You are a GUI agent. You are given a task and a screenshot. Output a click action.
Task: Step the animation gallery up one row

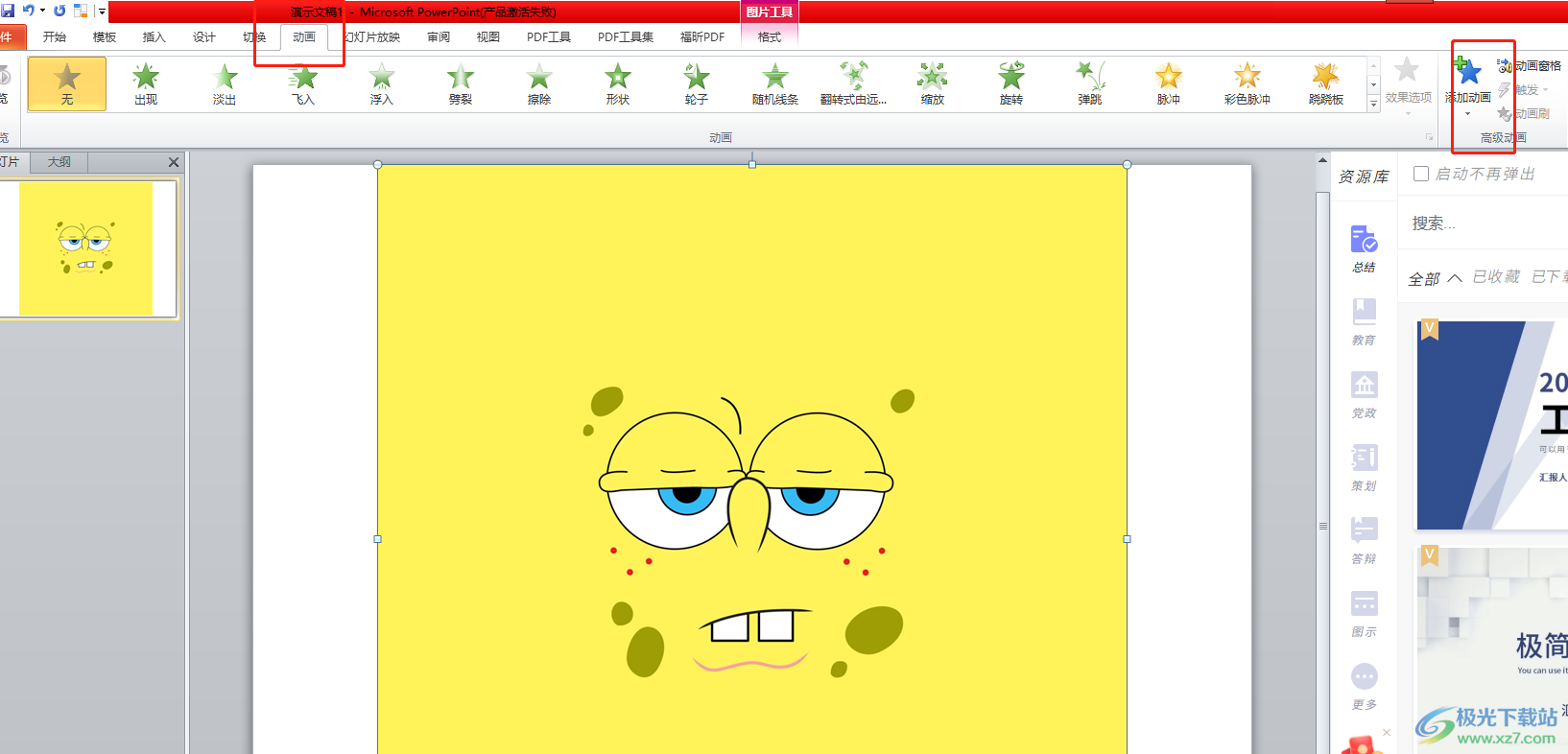pos(1373,66)
